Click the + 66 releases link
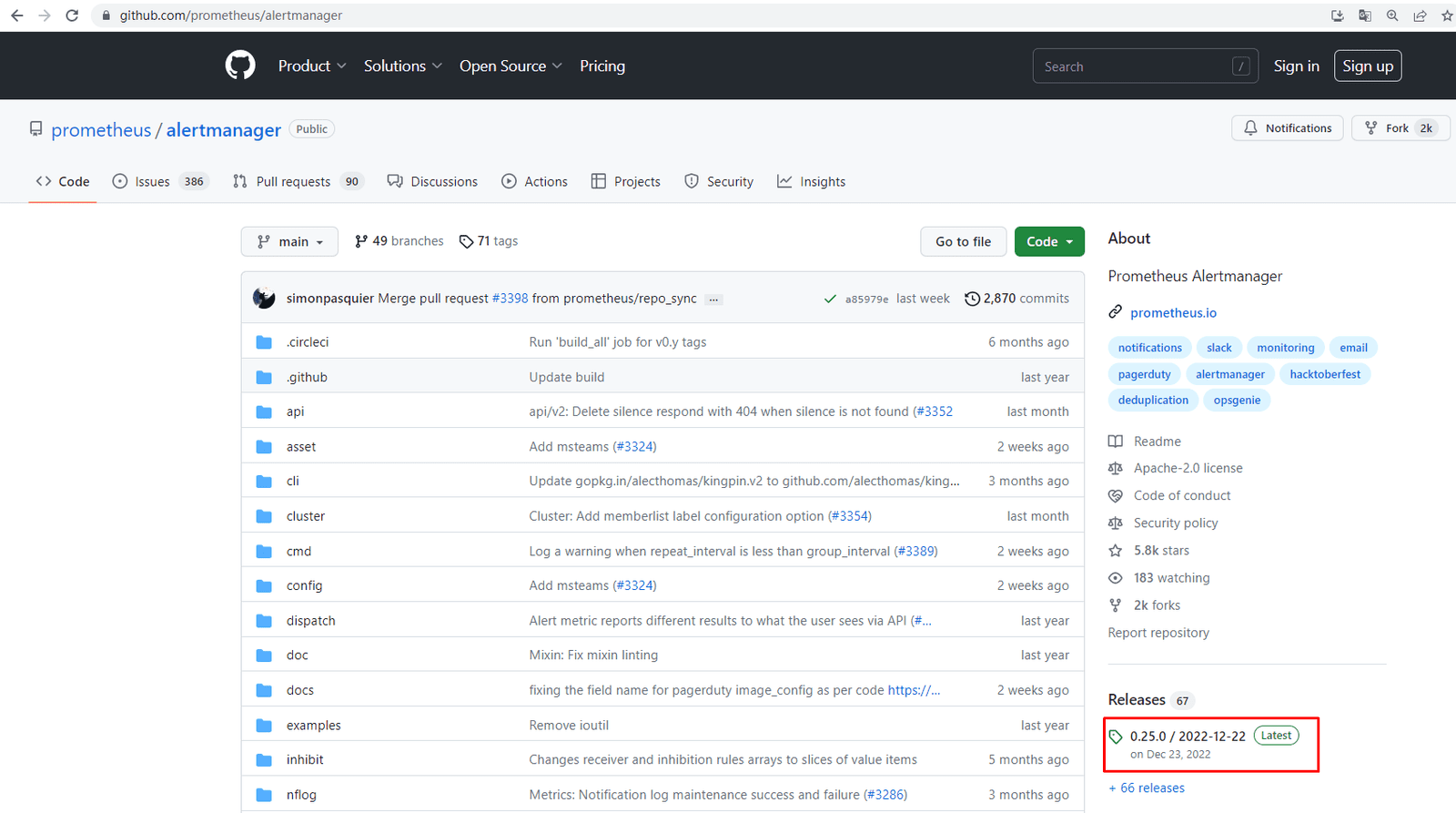The image size is (1456, 813). point(1147,788)
